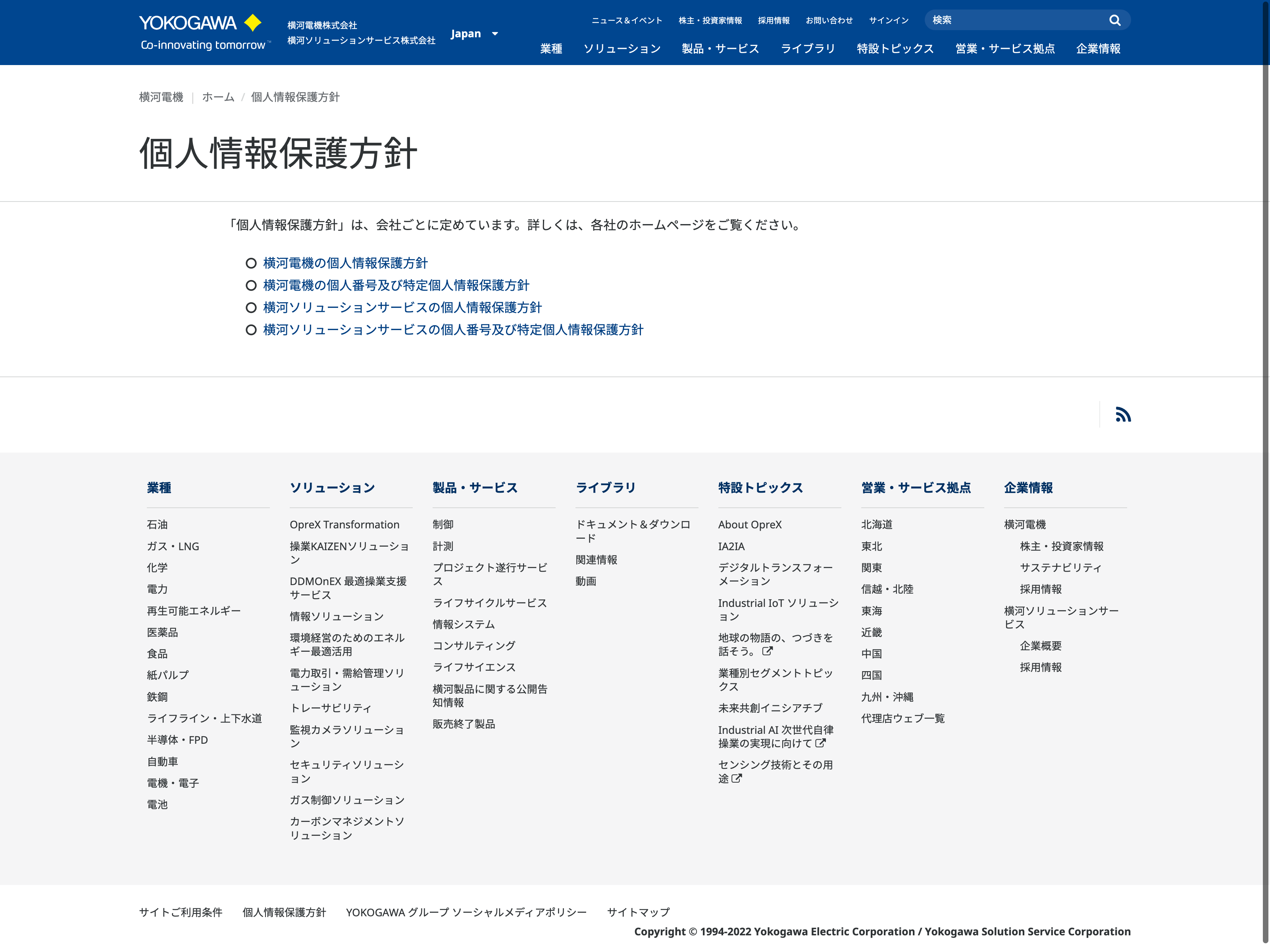The height and width of the screenshot is (952, 1270).
Task: Open サイトマップ link in the footer
Action: click(x=638, y=912)
